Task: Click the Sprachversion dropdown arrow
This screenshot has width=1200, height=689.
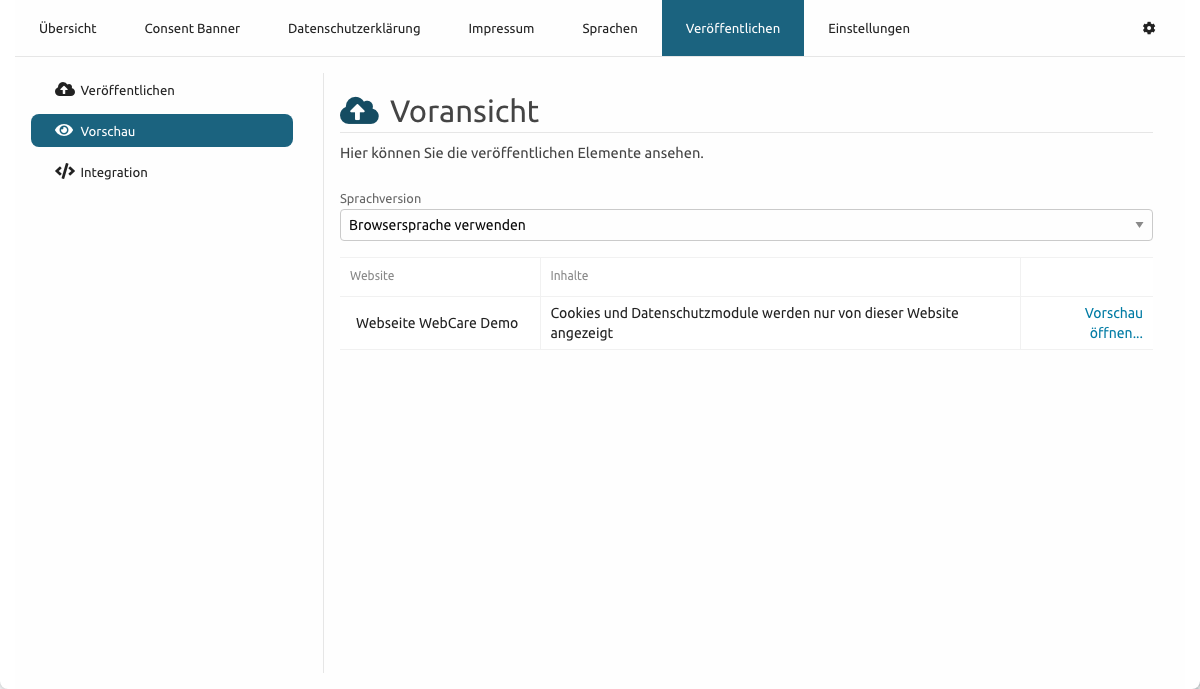Action: pyautogui.click(x=1139, y=225)
